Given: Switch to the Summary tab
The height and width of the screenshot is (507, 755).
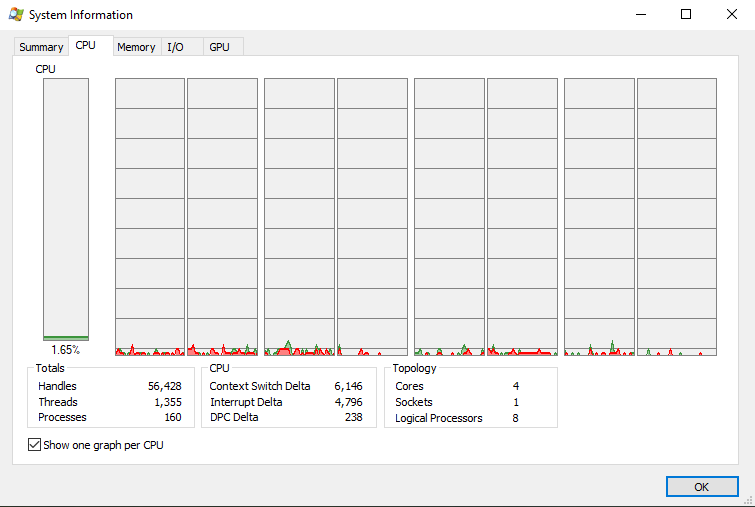Looking at the screenshot, I should click(41, 47).
